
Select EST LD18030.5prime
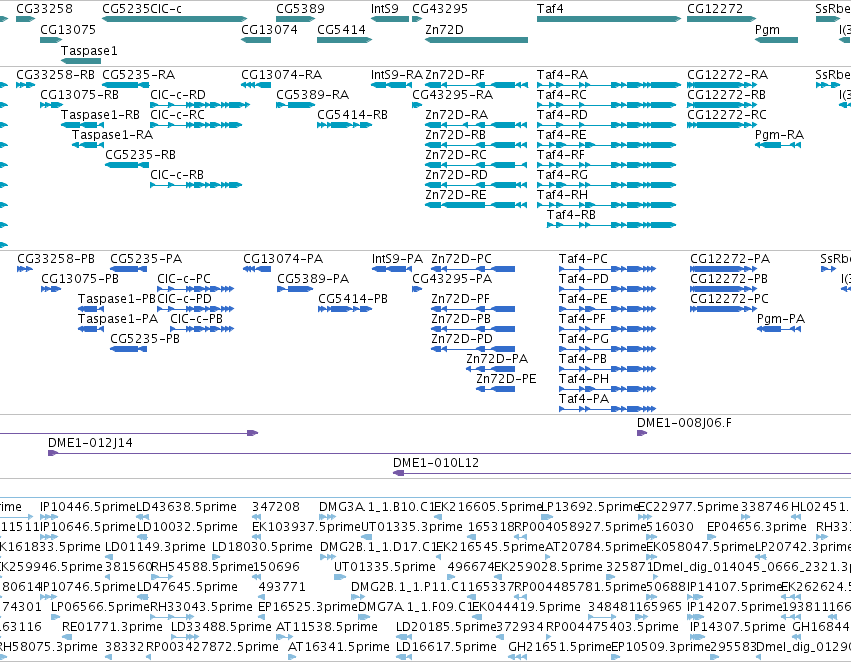[x=262, y=547]
